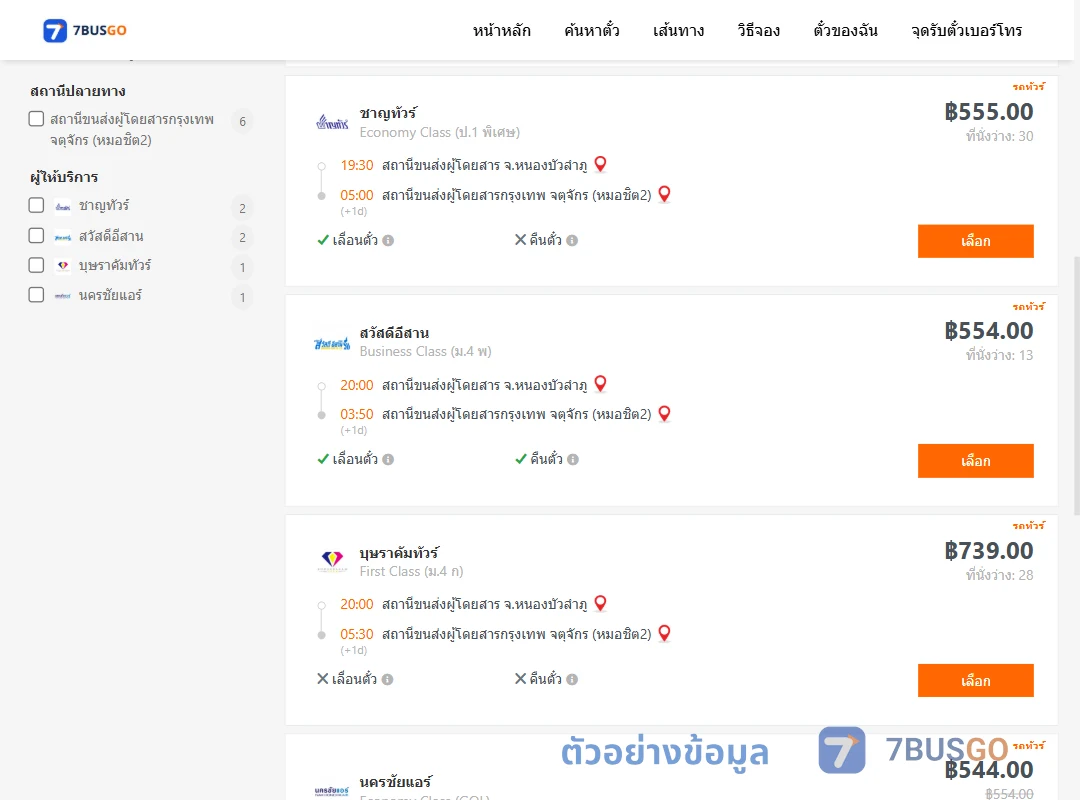Show เลื่อนตั๋ว info icon on บุษราคัมทัวร์ card
This screenshot has width=1080, height=800.
388,679
